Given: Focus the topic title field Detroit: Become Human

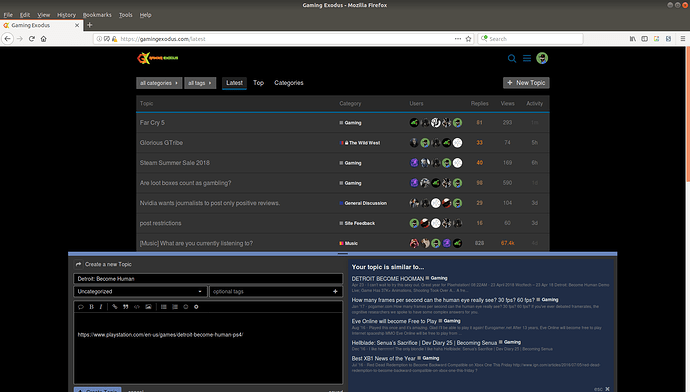Looking at the screenshot, I should 208,278.
